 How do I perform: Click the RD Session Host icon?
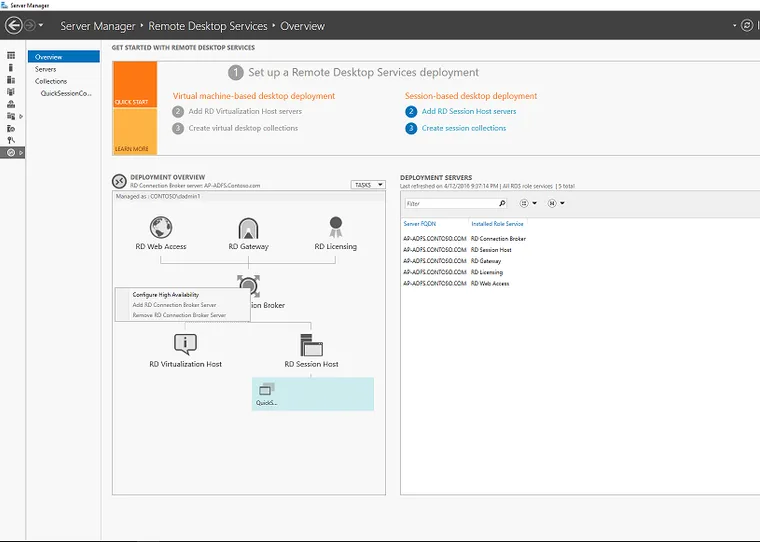tap(311, 345)
